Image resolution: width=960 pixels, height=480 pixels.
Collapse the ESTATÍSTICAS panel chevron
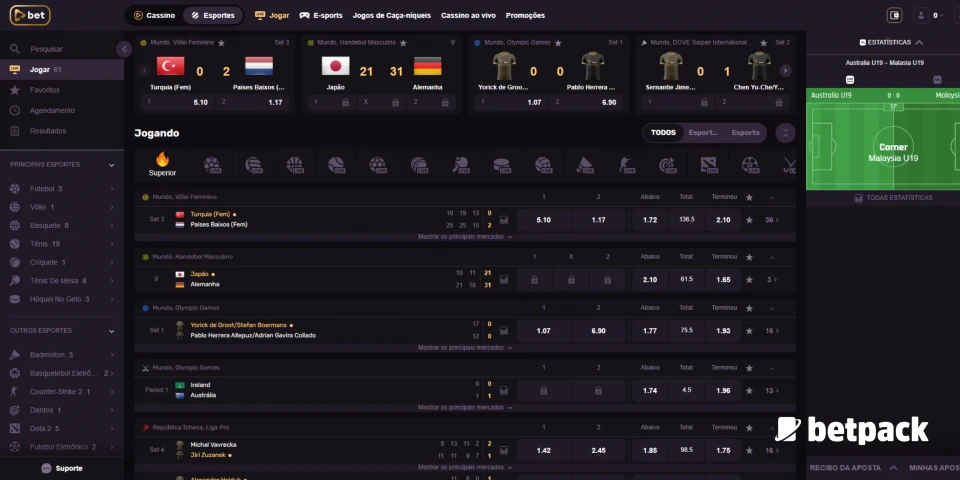tap(918, 43)
